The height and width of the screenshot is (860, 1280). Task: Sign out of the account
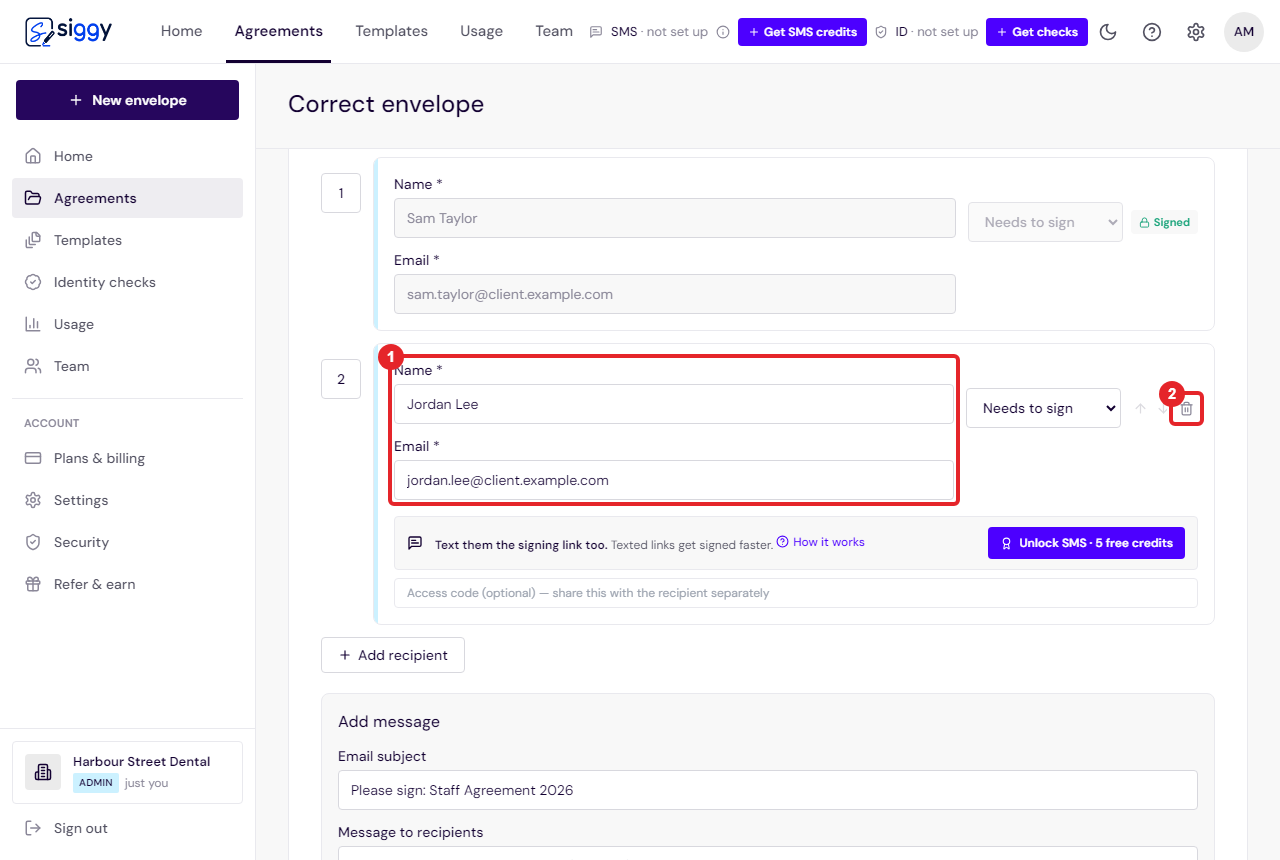(127, 828)
